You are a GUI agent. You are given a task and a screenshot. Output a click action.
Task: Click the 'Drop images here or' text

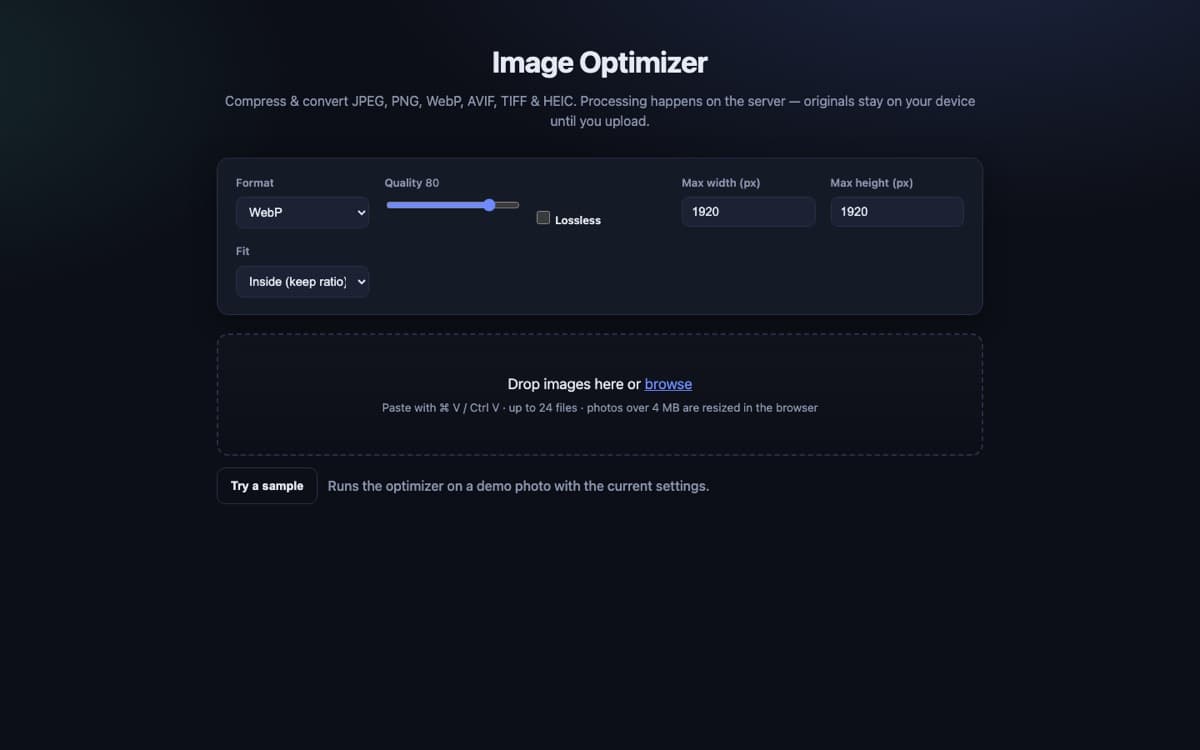pos(574,384)
